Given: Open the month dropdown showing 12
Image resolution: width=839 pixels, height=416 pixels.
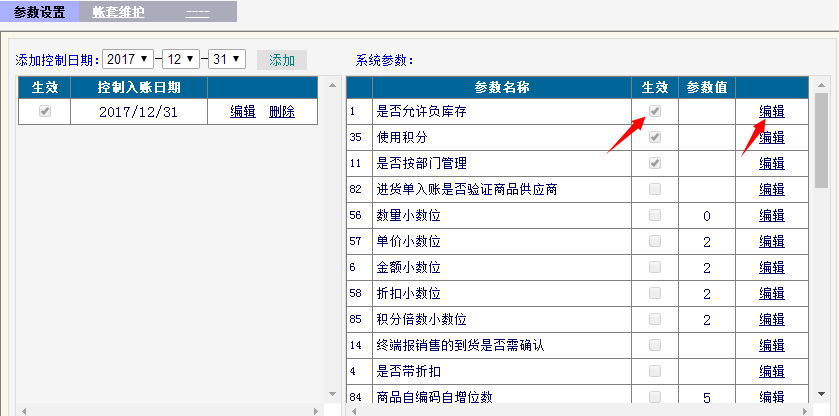Looking at the screenshot, I should point(181,59).
